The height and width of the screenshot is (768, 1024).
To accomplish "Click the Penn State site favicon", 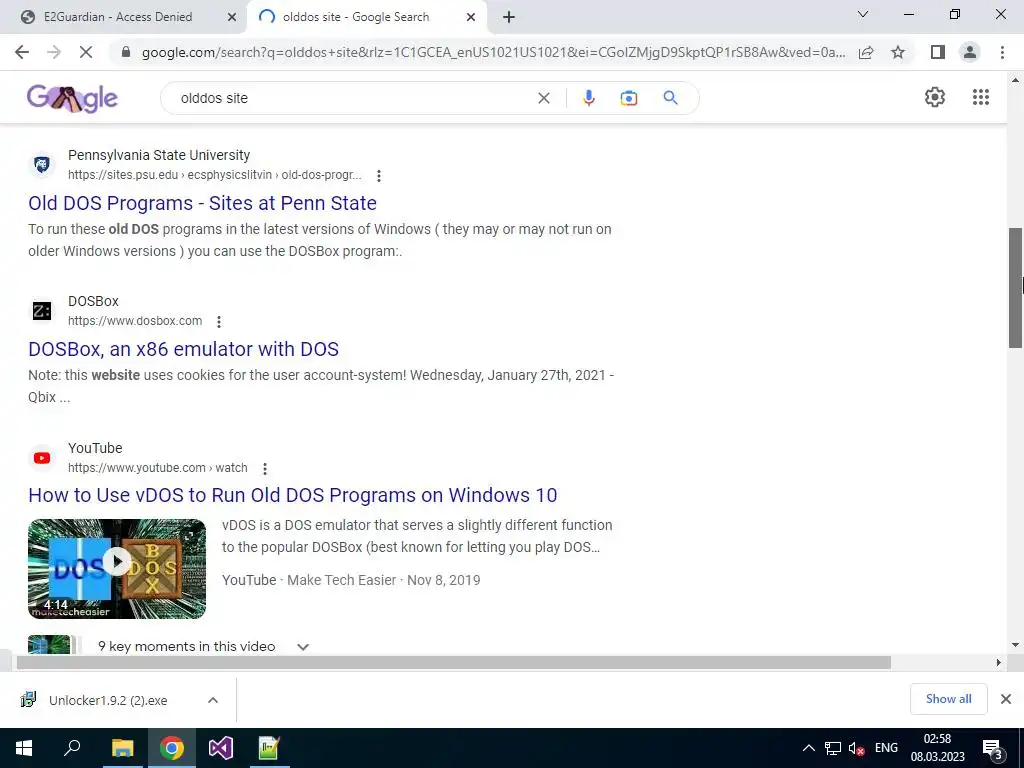I will click(42, 164).
